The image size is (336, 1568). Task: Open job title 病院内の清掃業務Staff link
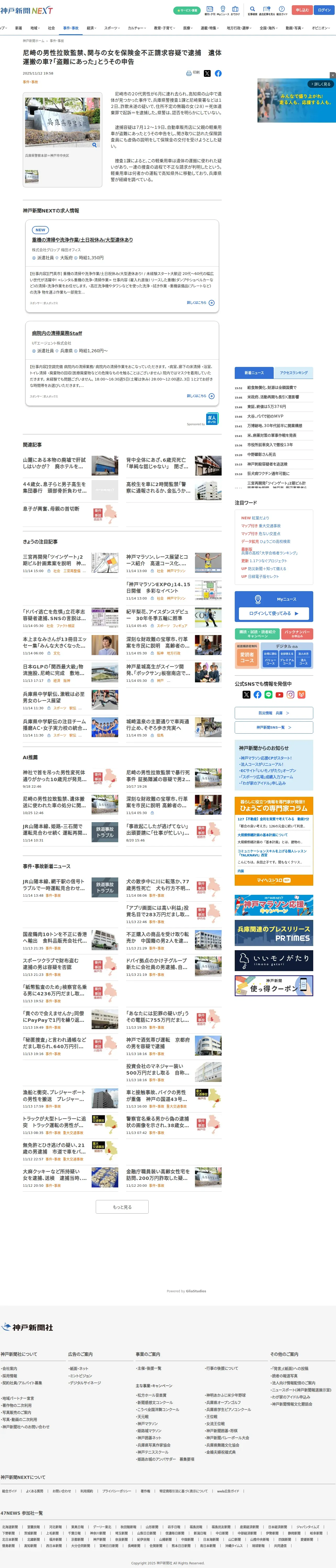pos(57,333)
